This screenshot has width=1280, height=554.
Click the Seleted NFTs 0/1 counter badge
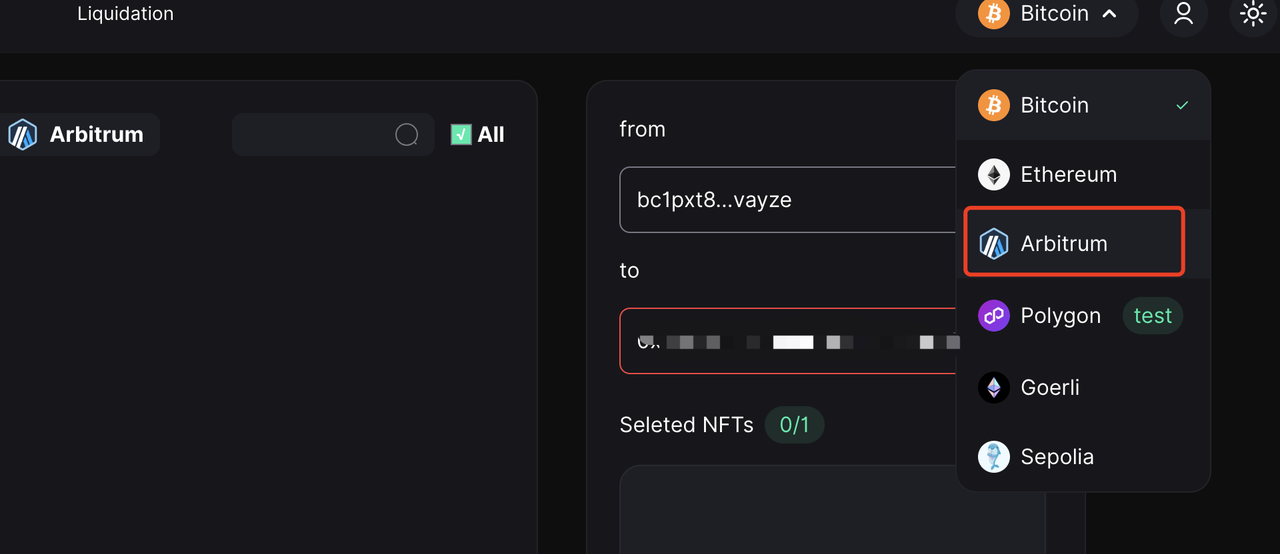[794, 425]
